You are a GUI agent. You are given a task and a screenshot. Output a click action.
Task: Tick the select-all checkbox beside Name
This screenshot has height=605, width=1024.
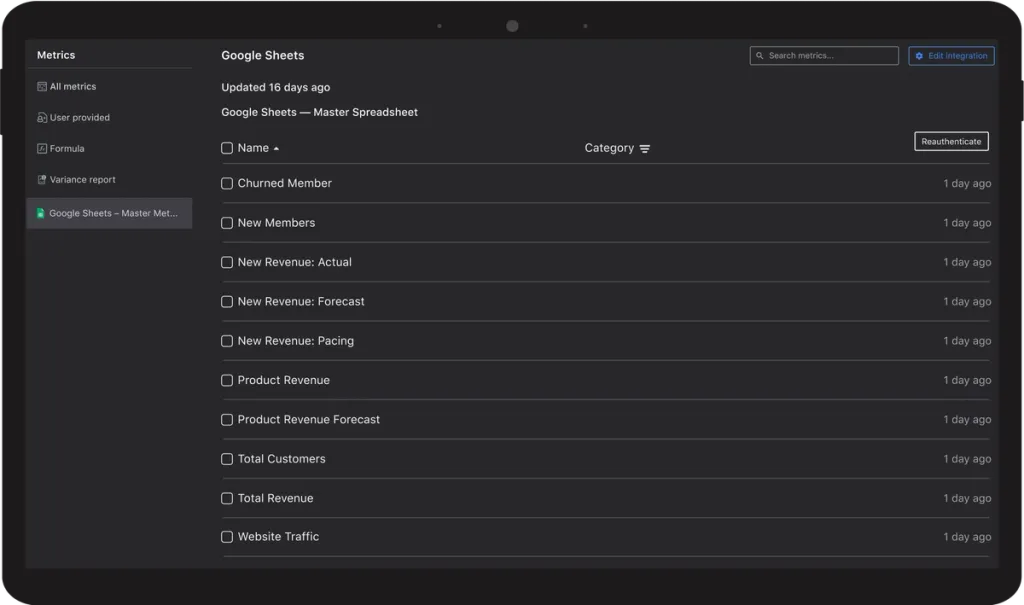point(227,148)
